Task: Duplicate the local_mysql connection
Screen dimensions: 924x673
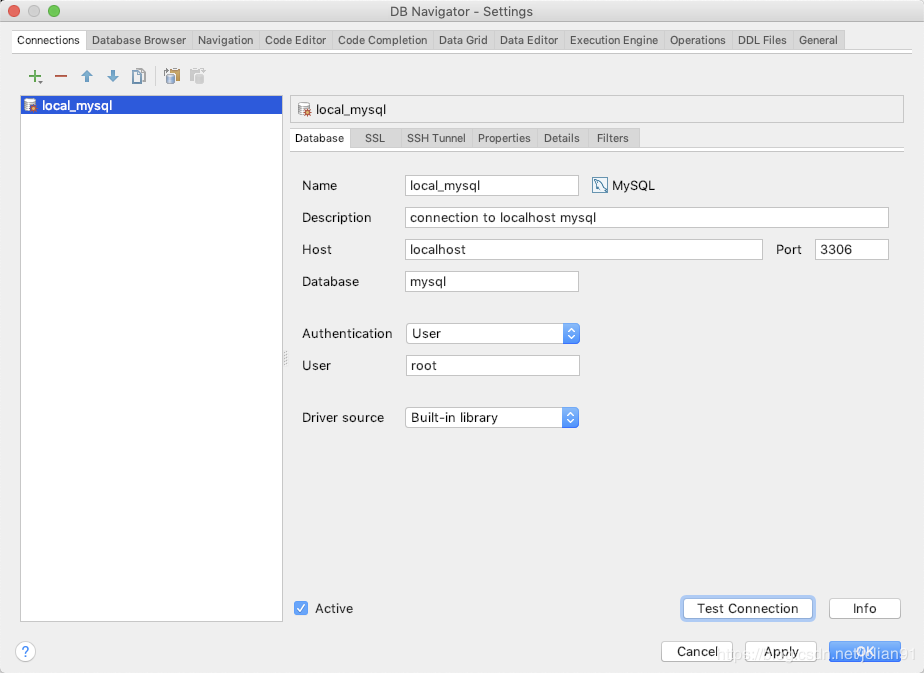Action: click(139, 76)
